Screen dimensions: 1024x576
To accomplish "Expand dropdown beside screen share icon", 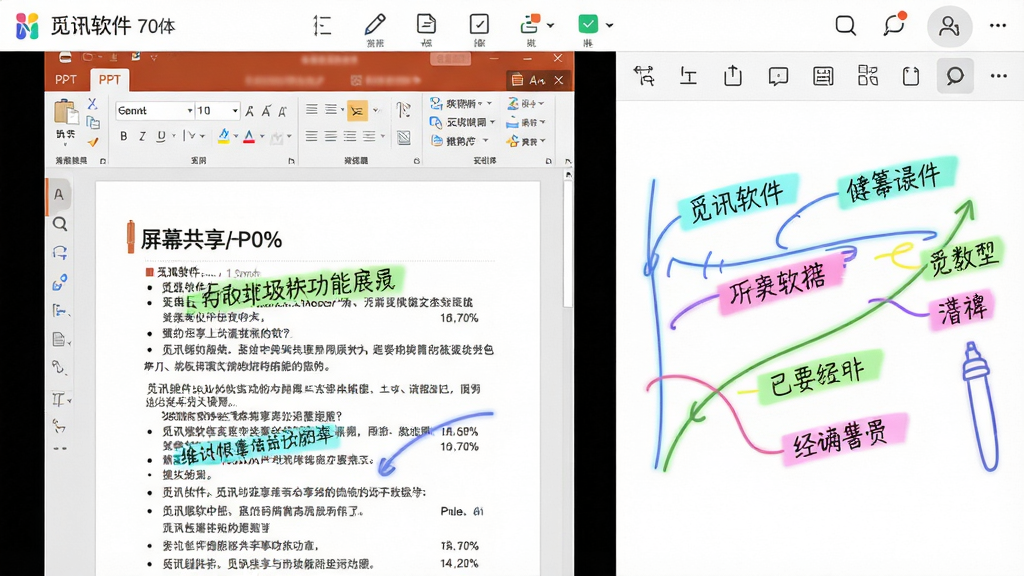I will (551, 25).
